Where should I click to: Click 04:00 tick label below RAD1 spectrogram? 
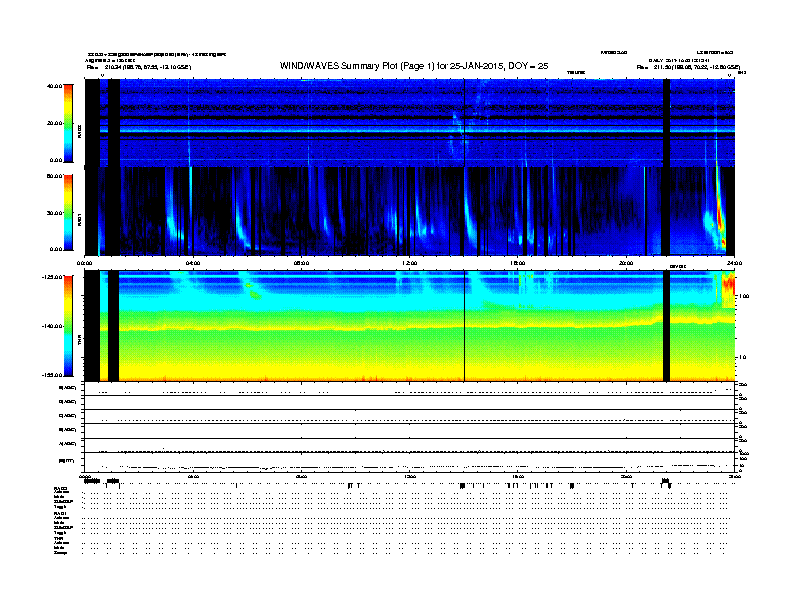(193, 263)
